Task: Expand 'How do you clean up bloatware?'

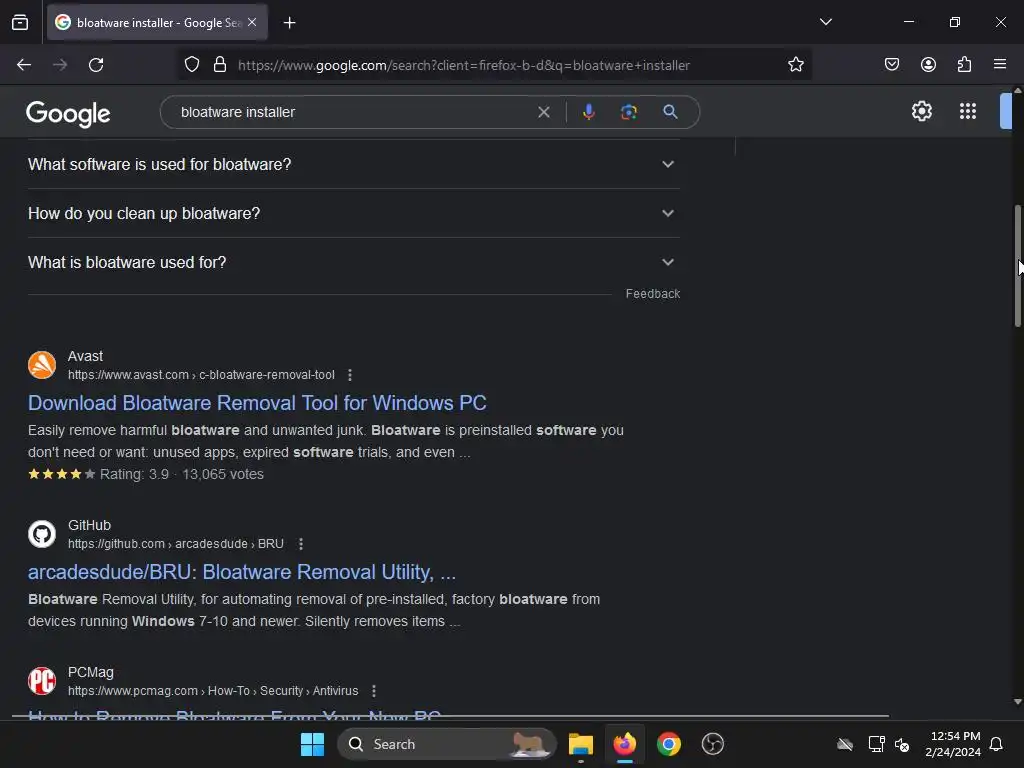Action: point(353,213)
